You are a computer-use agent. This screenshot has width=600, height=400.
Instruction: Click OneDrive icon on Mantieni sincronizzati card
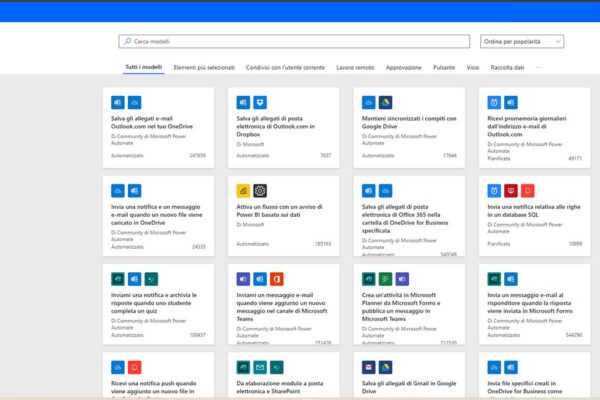[x=368, y=102]
